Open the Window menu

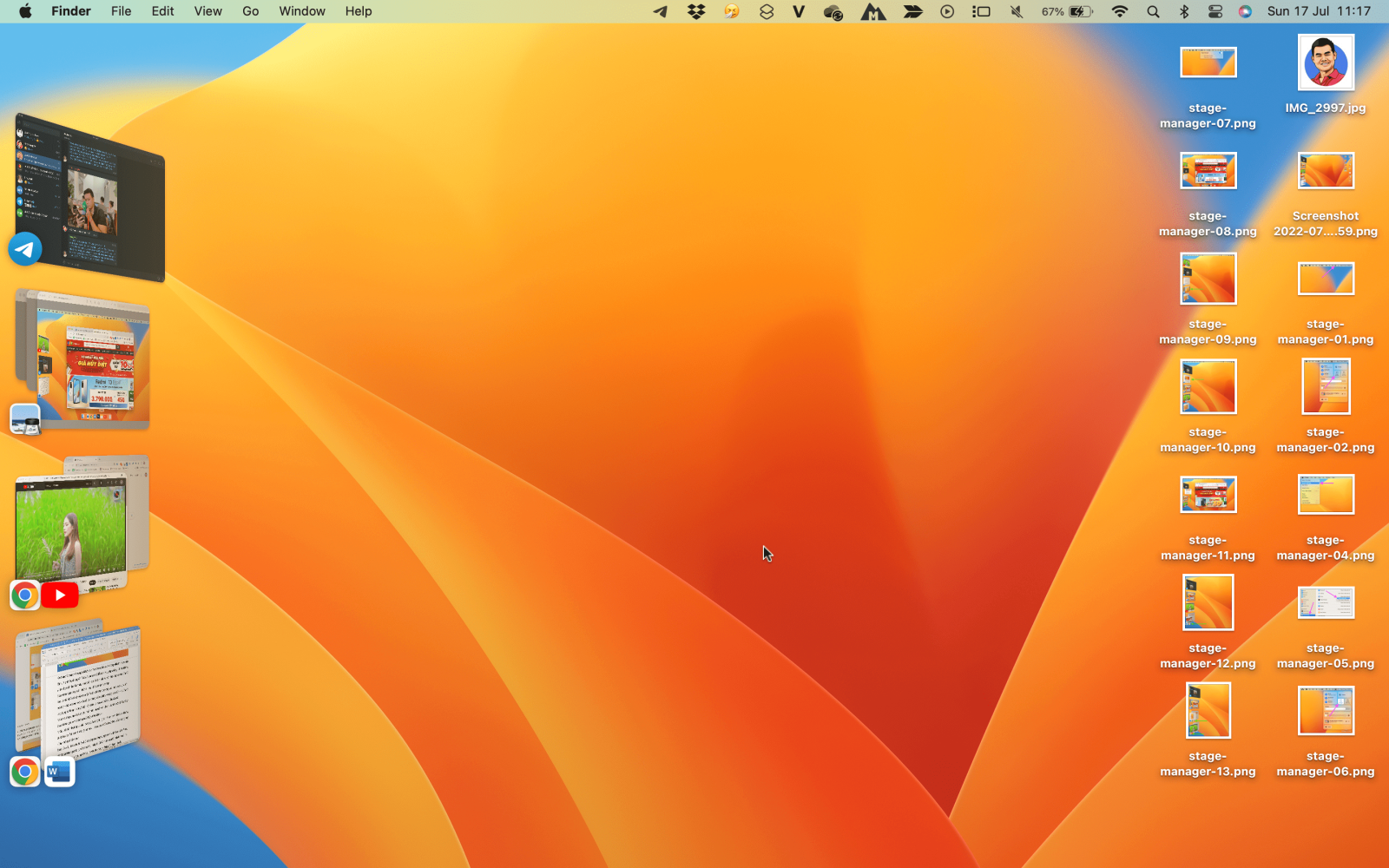[301, 11]
